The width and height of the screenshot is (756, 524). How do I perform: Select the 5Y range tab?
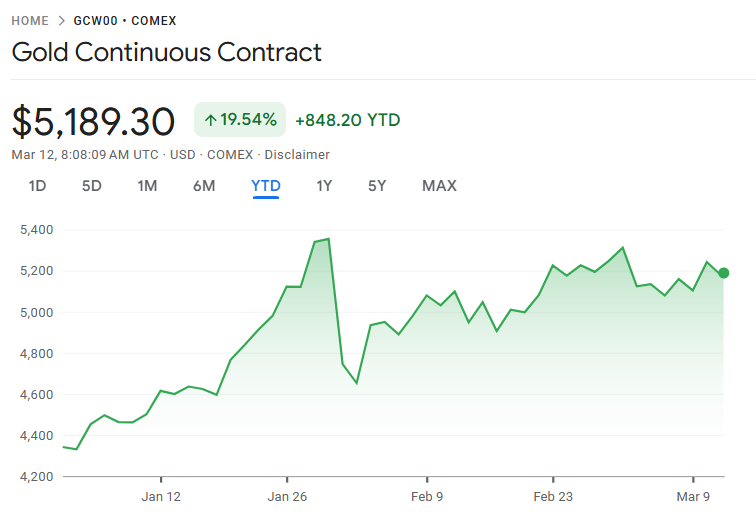click(377, 186)
